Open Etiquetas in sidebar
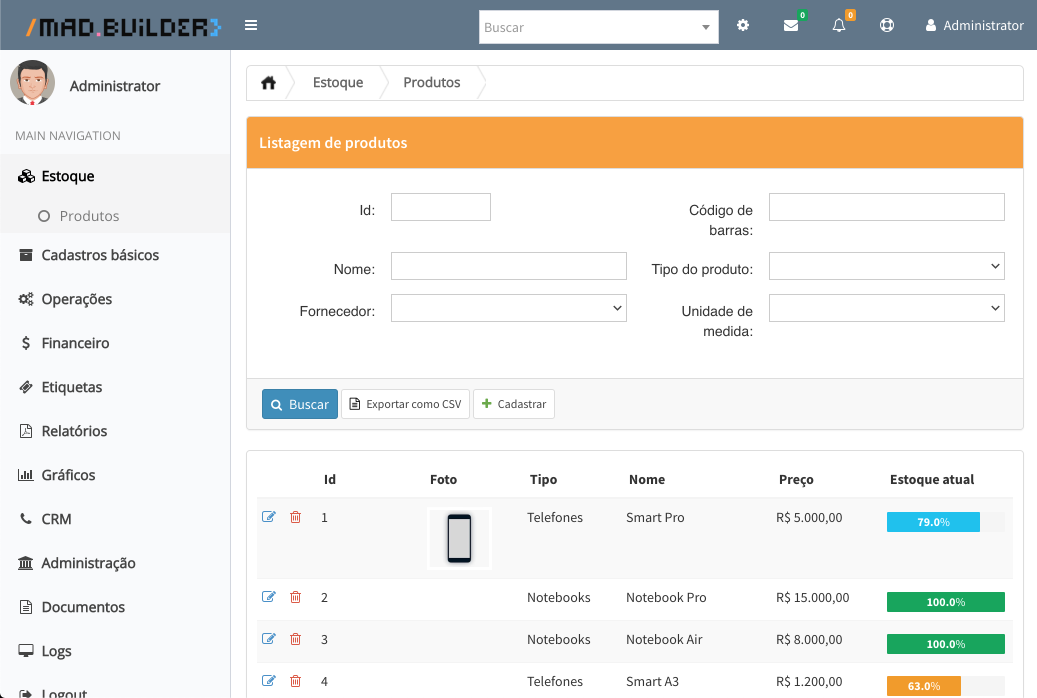1037x698 pixels. (x=115, y=387)
